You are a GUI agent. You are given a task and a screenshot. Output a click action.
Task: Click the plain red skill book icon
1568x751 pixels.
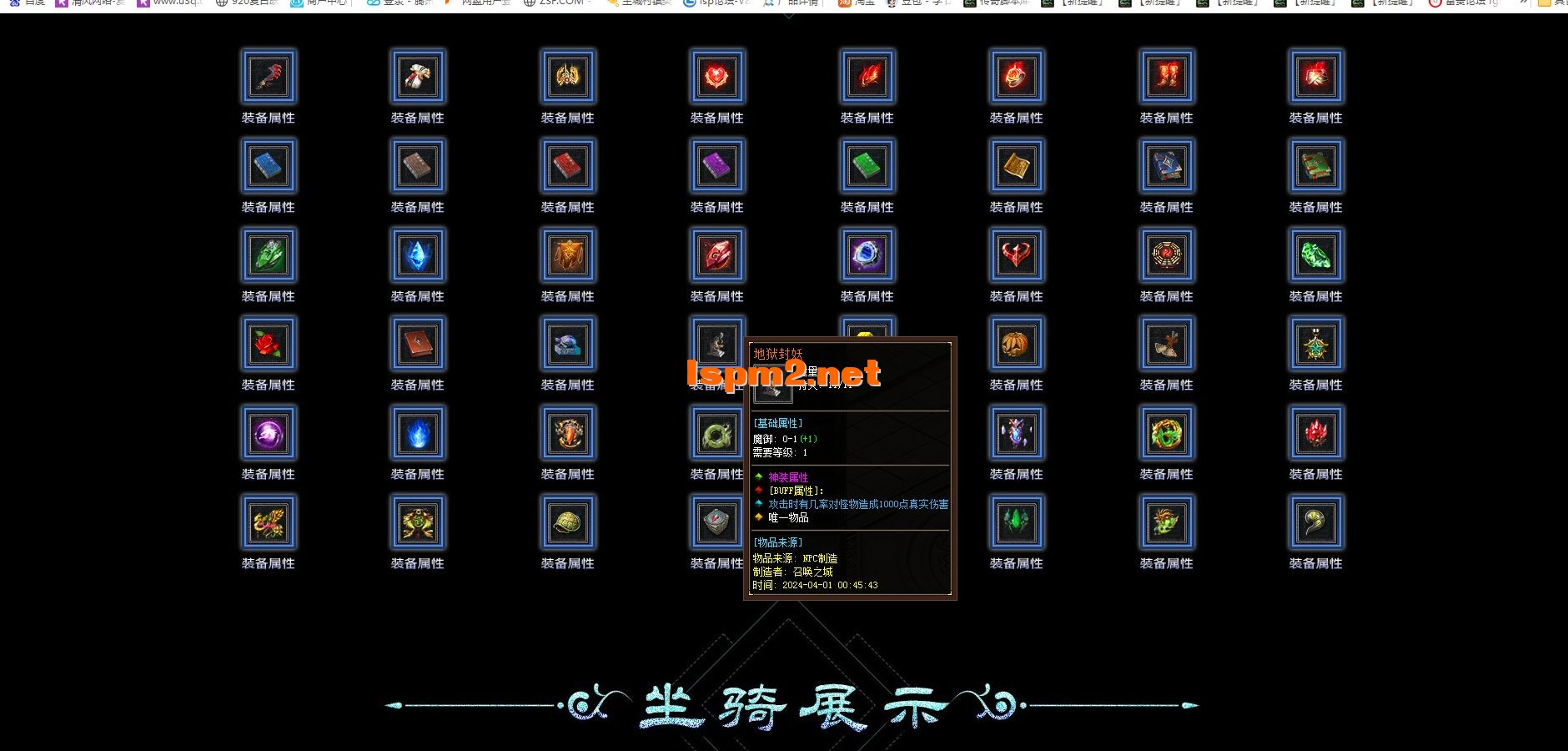tap(568, 166)
